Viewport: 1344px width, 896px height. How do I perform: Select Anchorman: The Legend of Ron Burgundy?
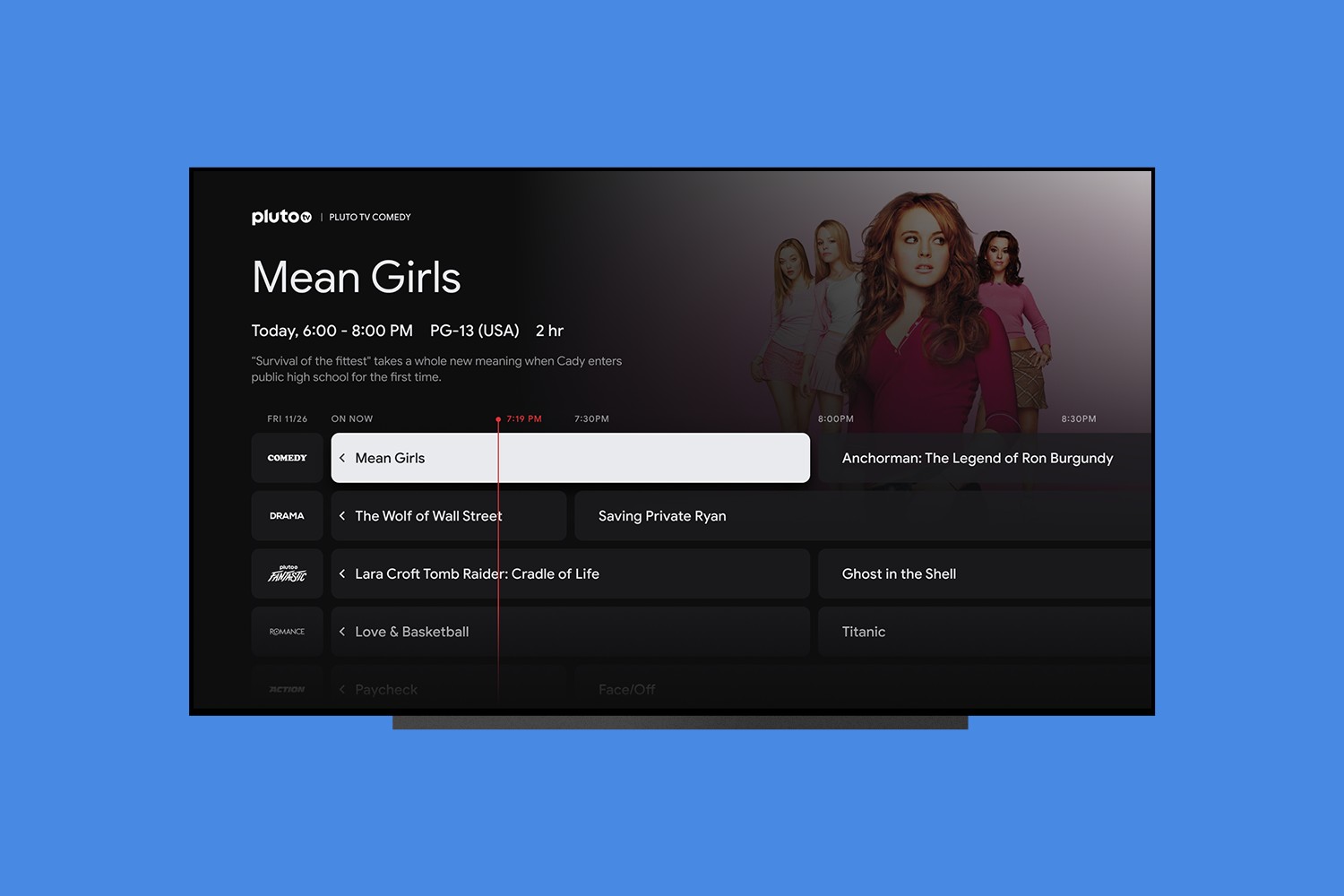point(984,458)
